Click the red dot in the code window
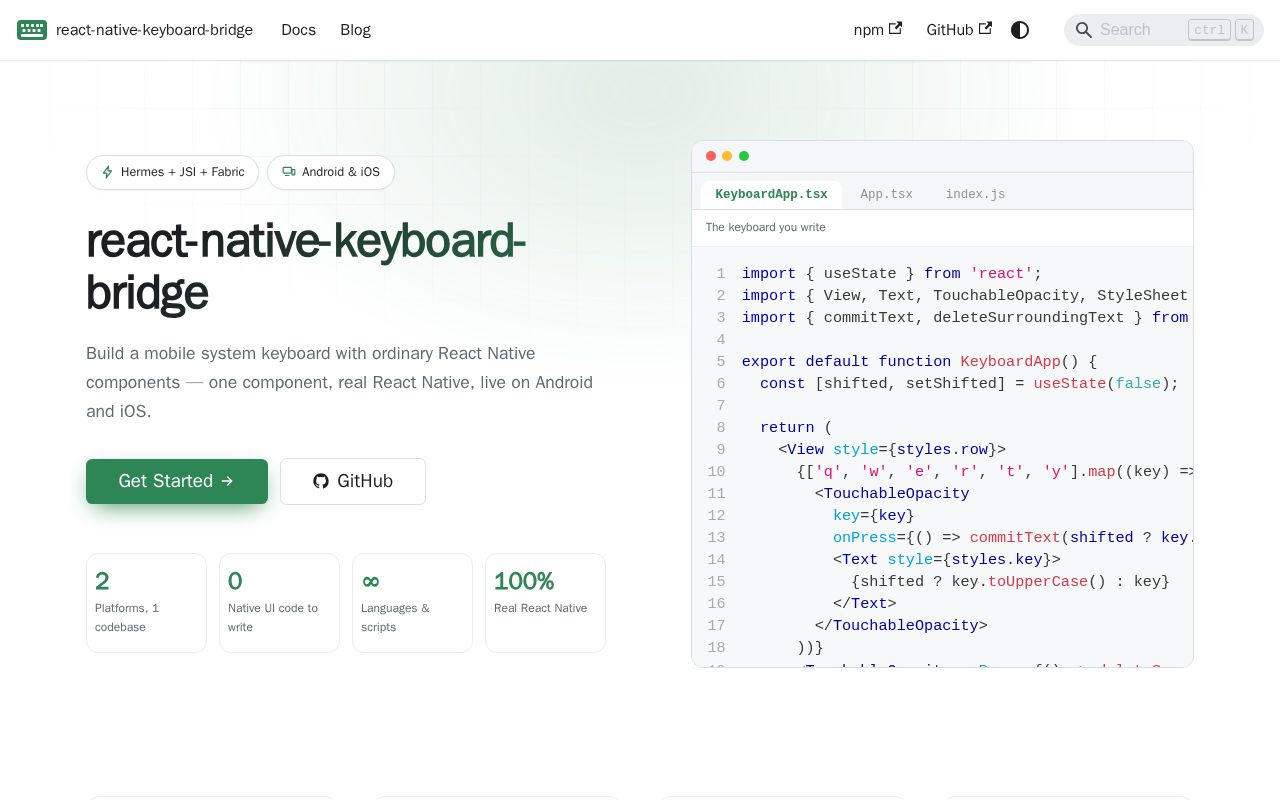 click(x=711, y=156)
